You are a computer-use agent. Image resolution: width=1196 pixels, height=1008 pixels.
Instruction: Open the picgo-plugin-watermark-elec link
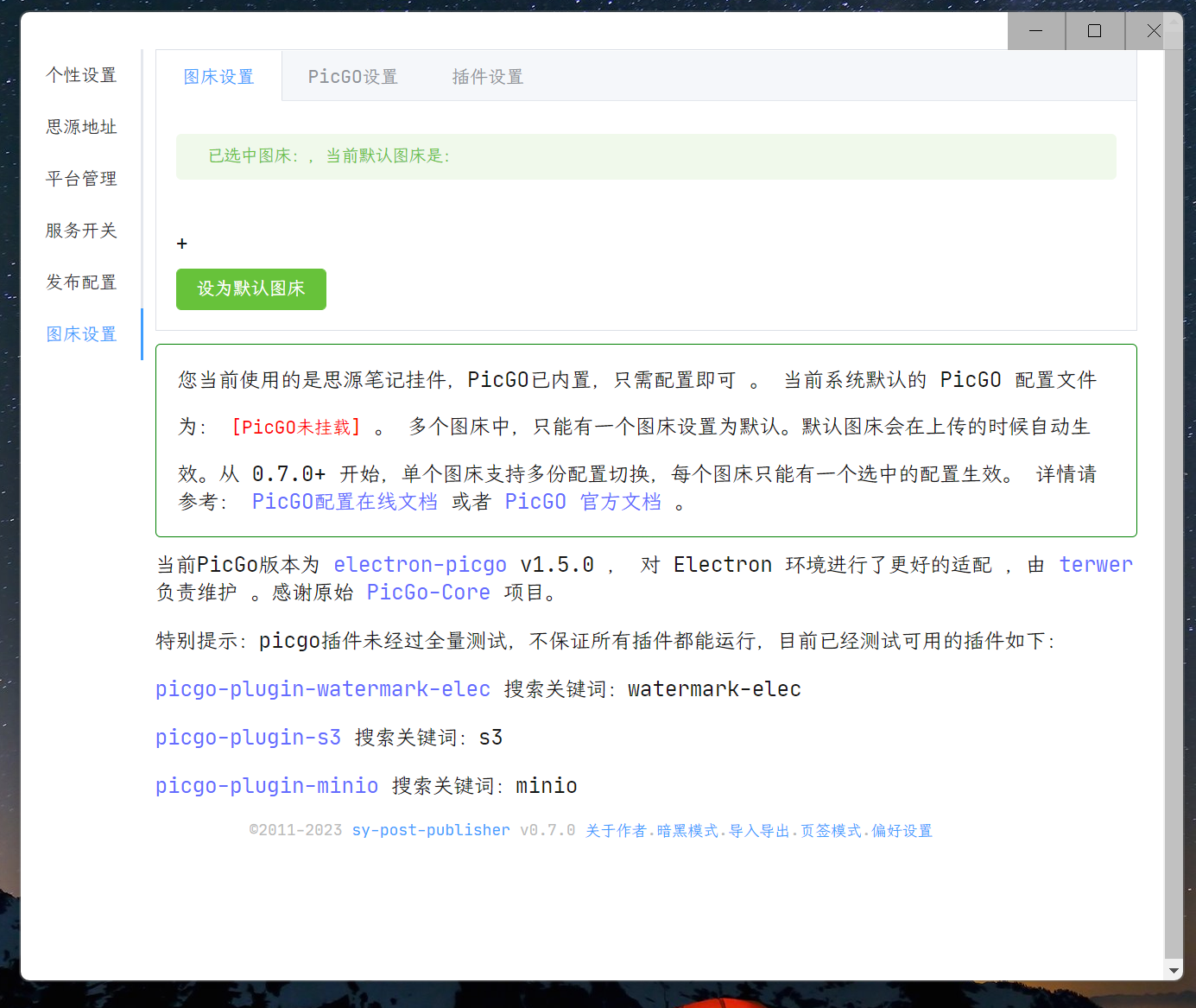322,689
